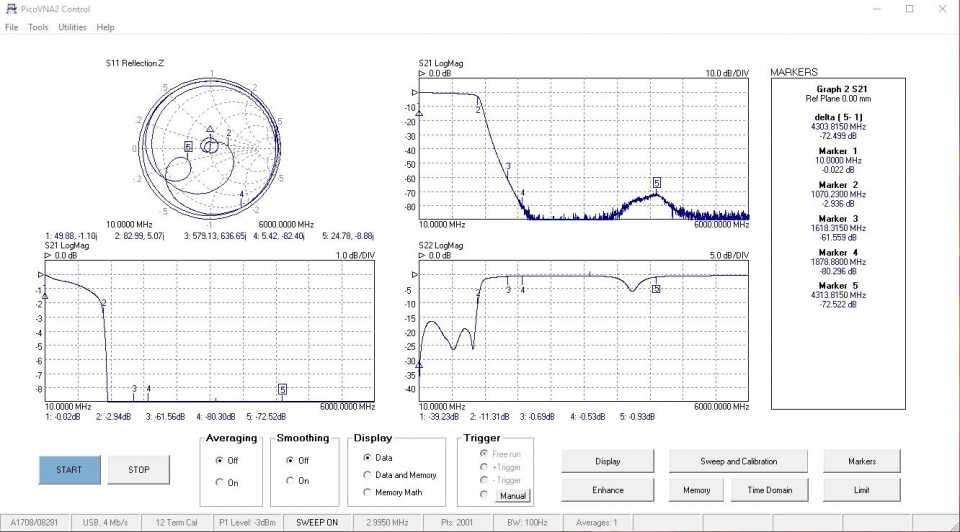Click marker 5 on S21 LogMag top graph
960x532 pixels.
(657, 182)
